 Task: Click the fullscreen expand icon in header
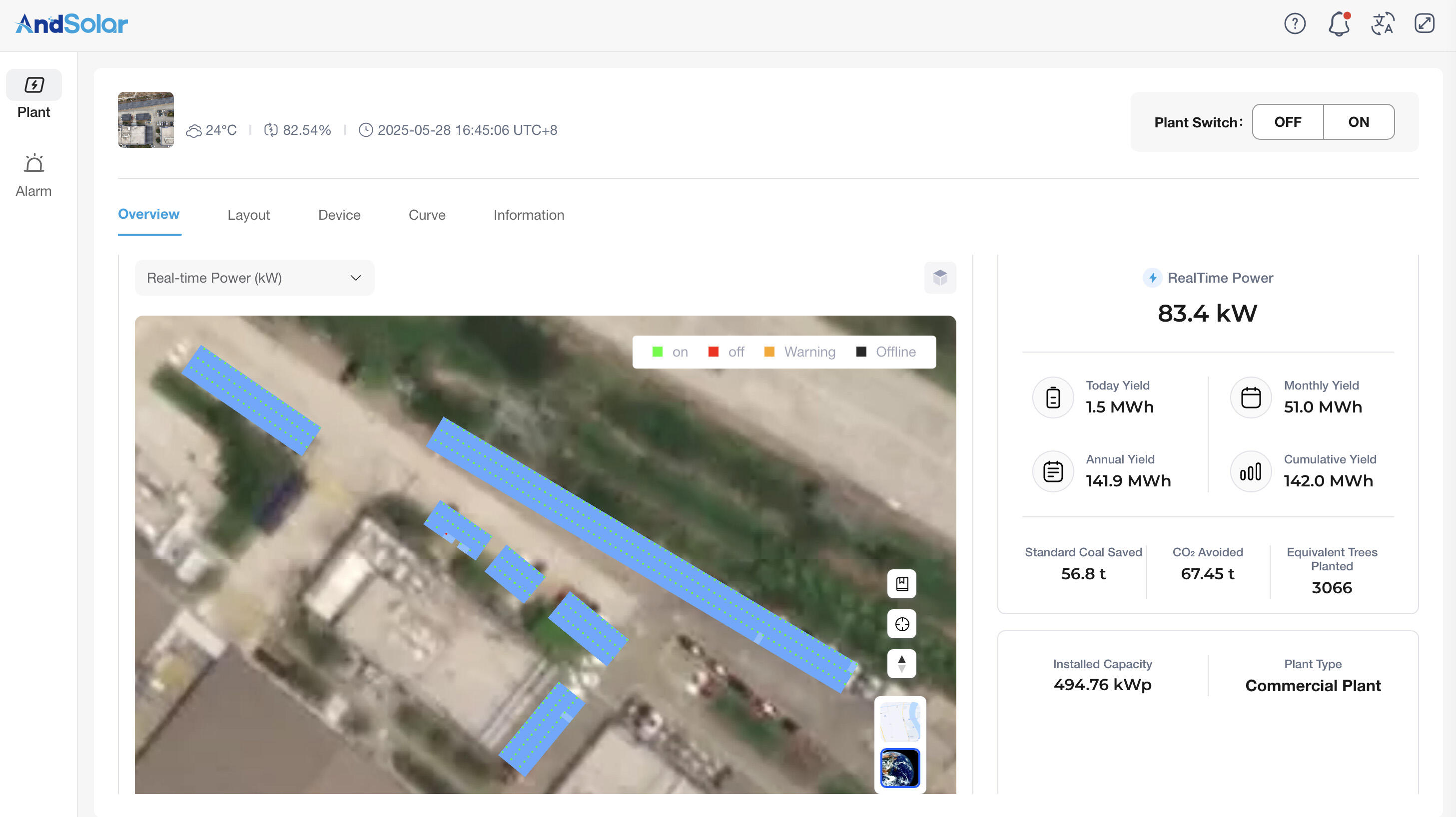(1424, 24)
